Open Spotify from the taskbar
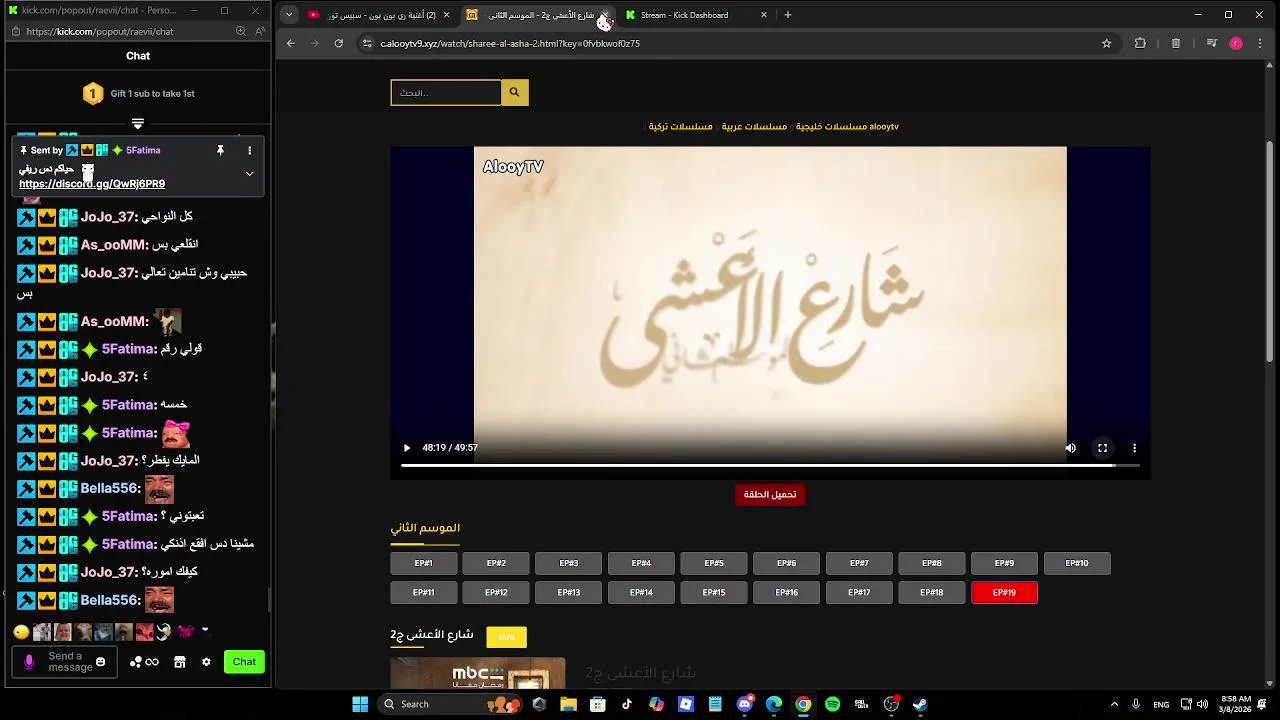 832,704
